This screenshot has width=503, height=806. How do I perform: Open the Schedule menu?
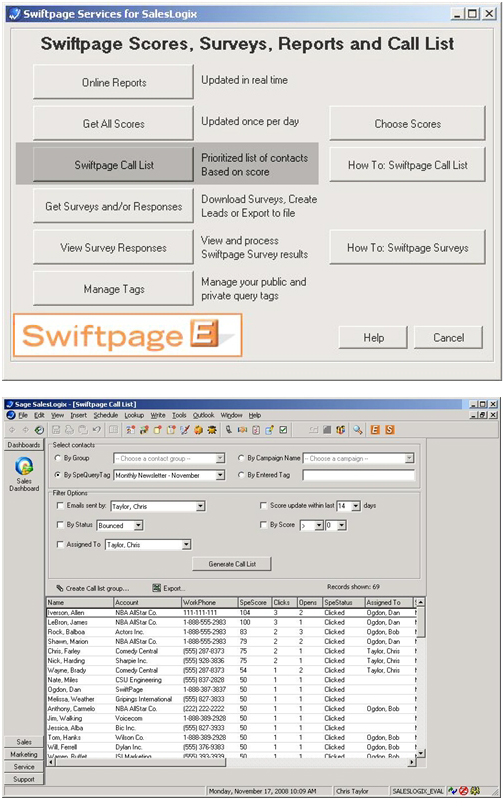coord(106,415)
